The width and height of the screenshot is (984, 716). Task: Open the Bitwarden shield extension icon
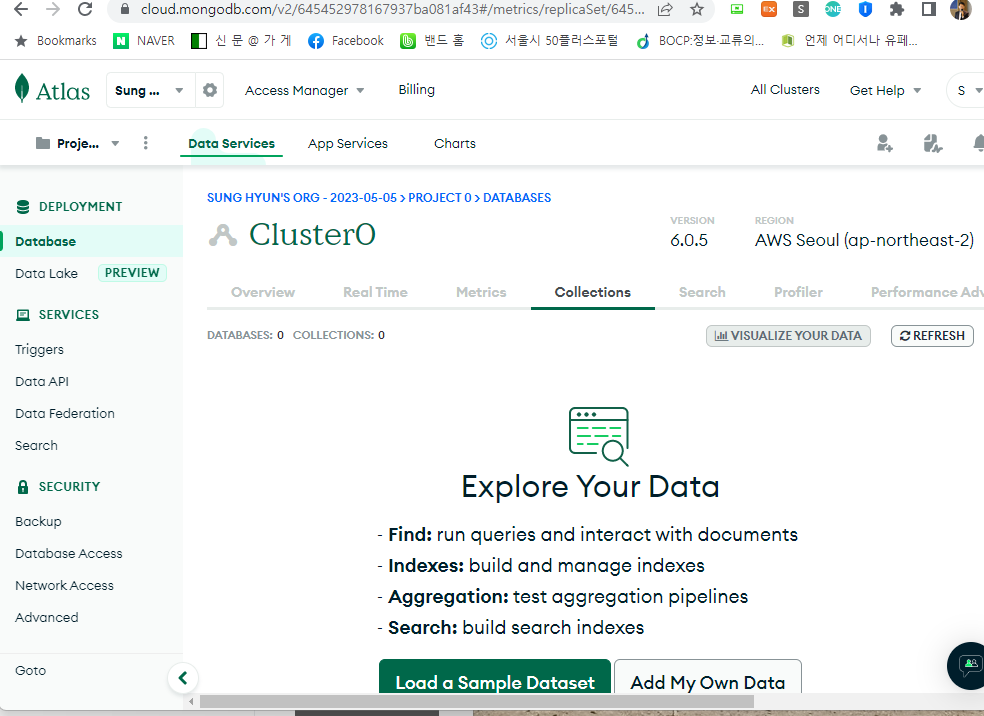click(865, 9)
